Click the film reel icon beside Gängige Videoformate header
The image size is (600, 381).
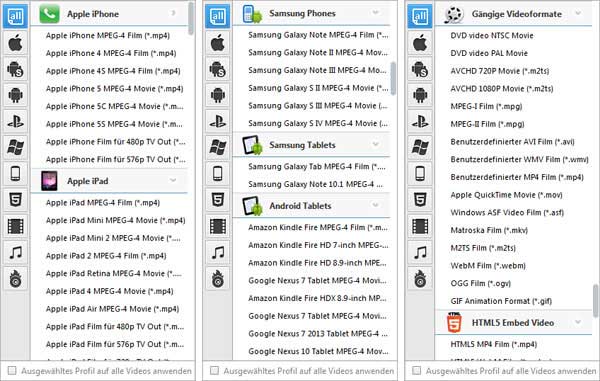454,14
